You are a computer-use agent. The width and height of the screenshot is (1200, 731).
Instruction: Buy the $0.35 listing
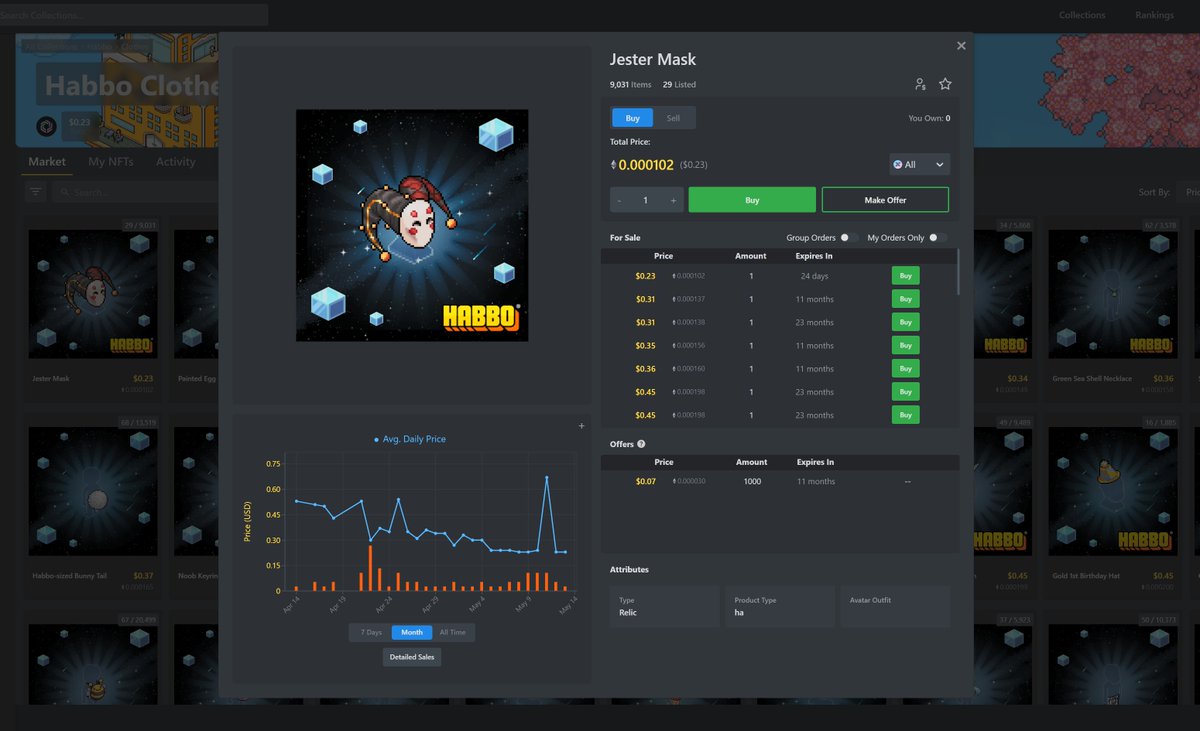coord(905,345)
